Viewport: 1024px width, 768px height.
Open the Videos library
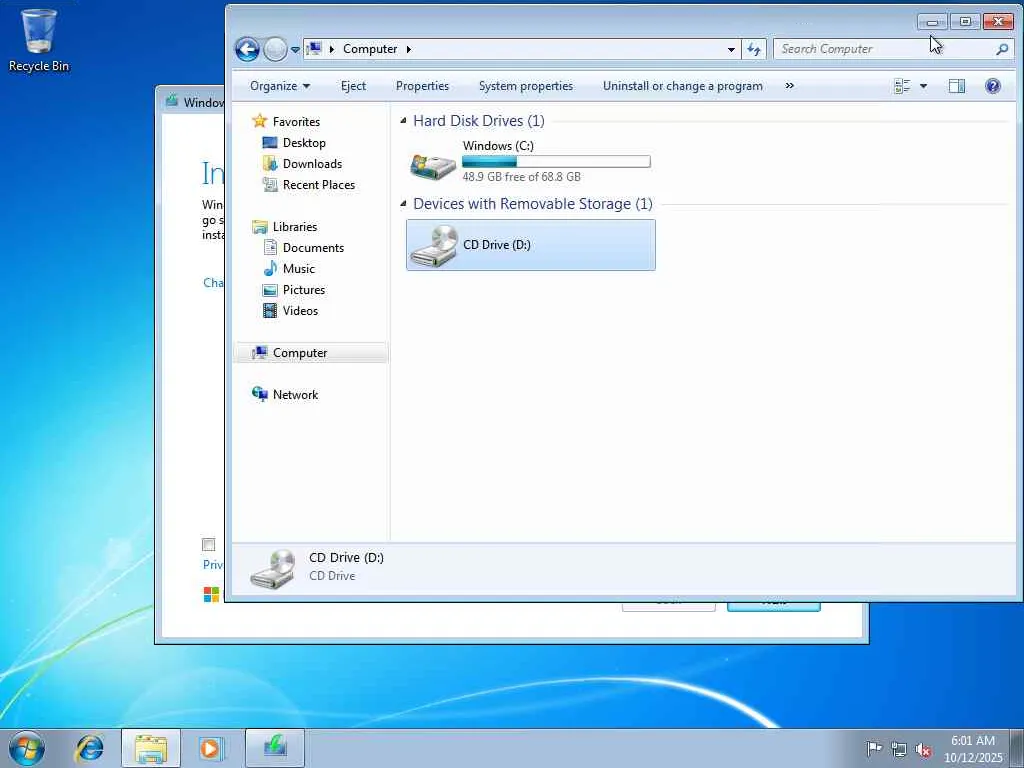point(300,311)
